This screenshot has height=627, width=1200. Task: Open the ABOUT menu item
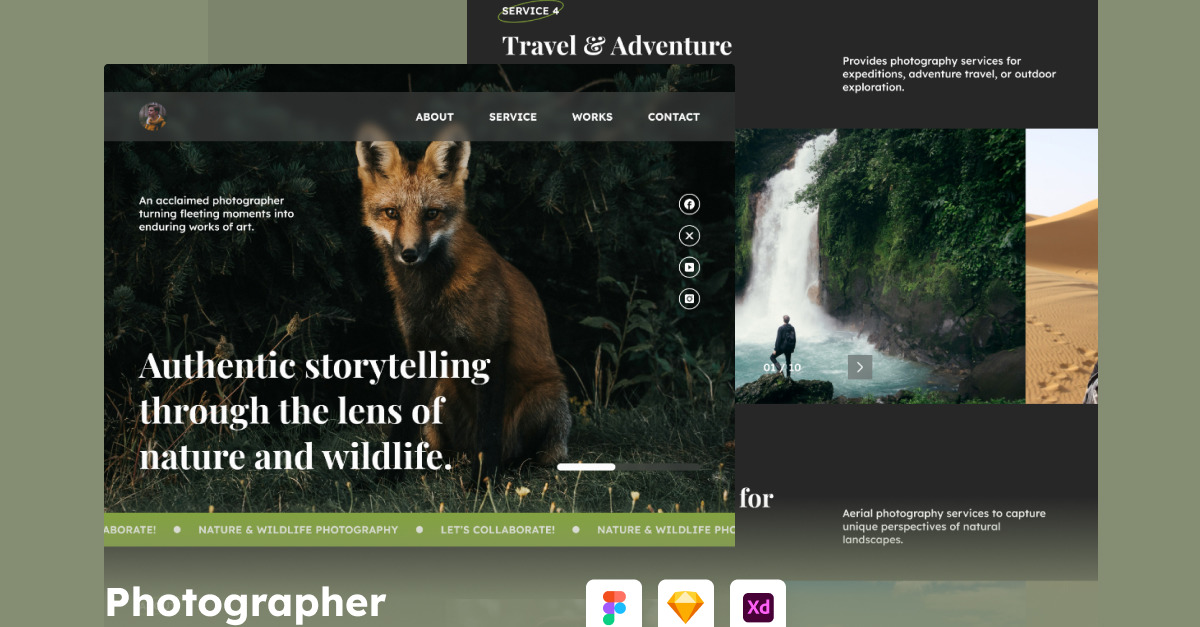435,117
